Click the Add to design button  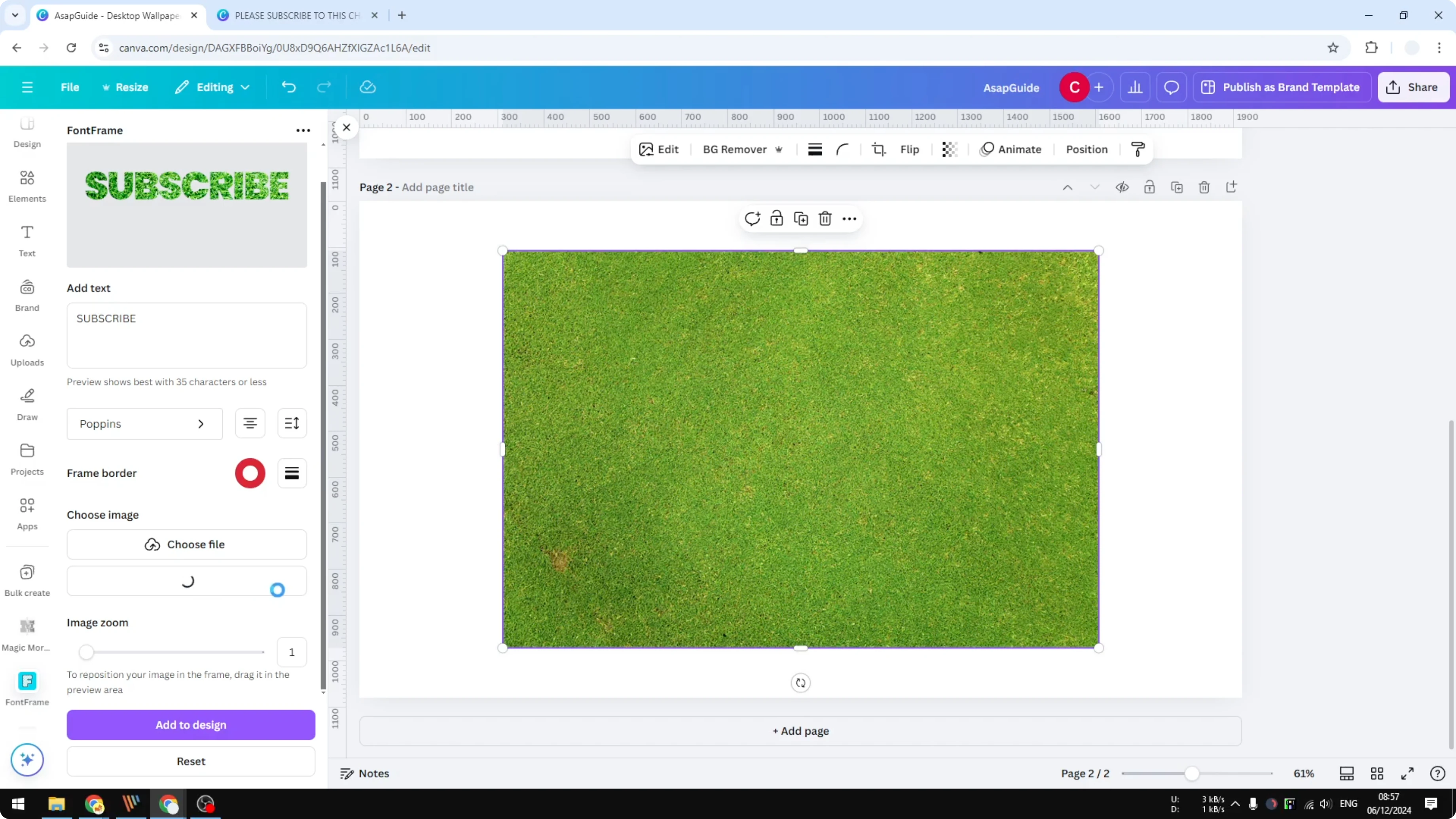point(190,724)
